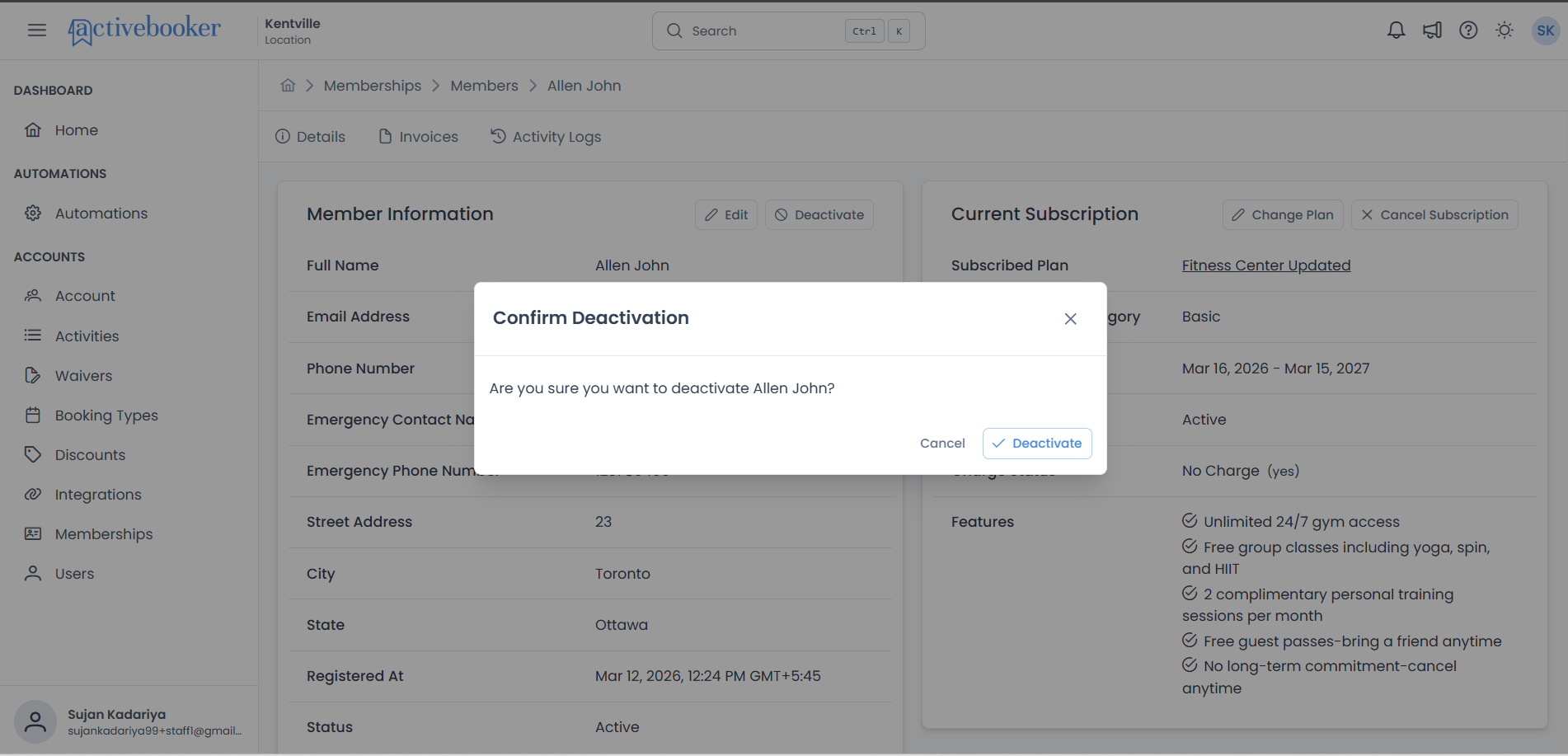Image resolution: width=1568 pixels, height=756 pixels.
Task: Click 'Ottawa' state value
Action: pos(622,625)
